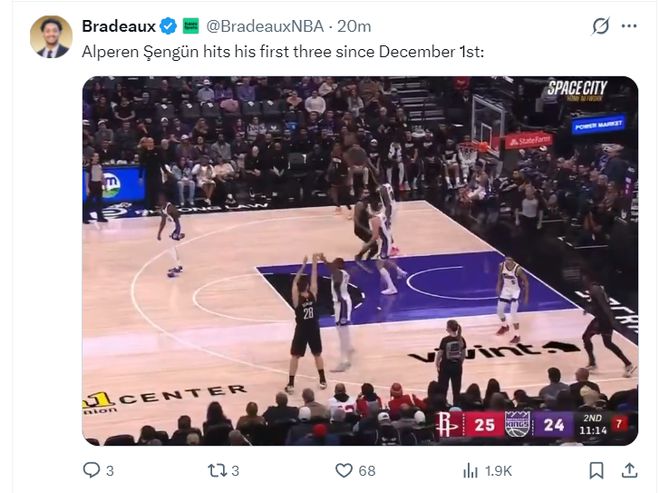This screenshot has width=660, height=493.
Task: Open the Bradeaux display name link
Action: (119, 26)
